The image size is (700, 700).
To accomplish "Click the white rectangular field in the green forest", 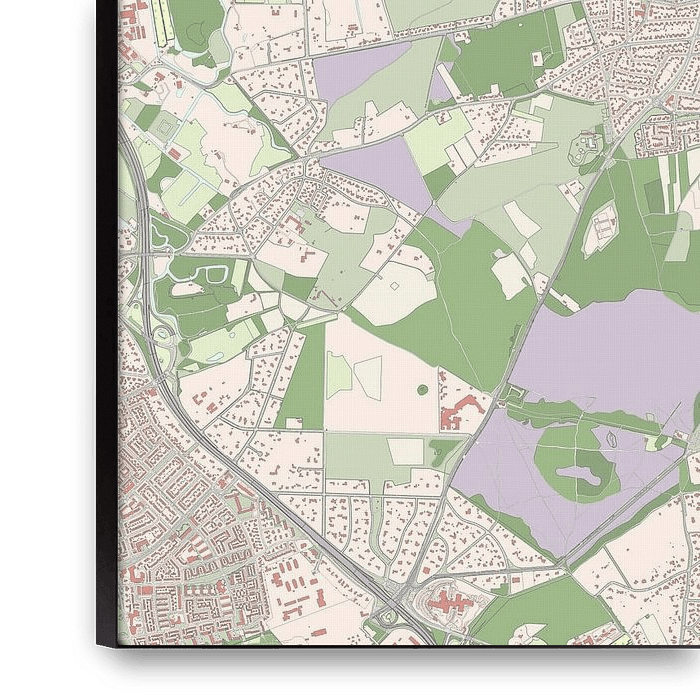I will (x=510, y=275).
